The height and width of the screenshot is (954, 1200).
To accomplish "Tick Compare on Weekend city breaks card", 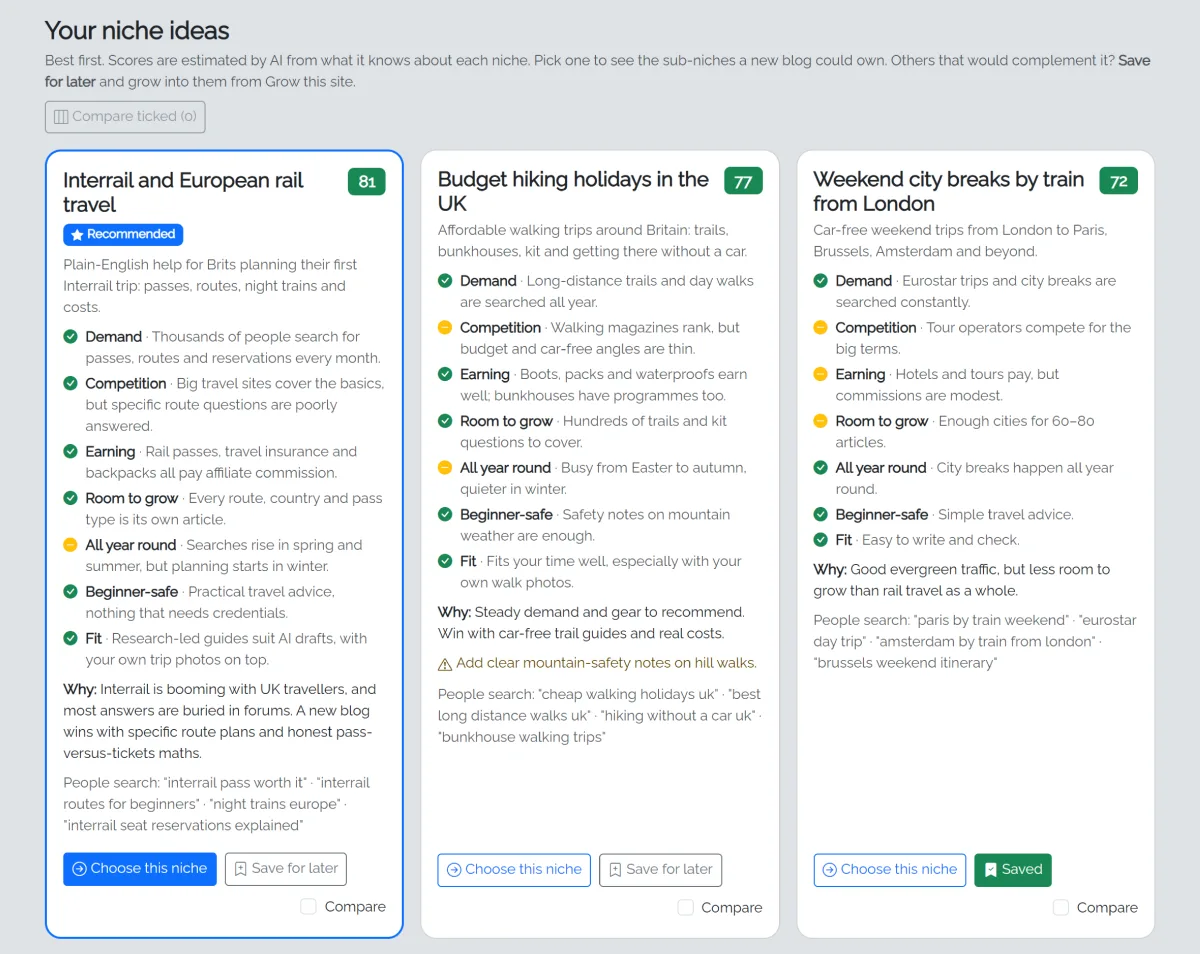I will pyautogui.click(x=1061, y=907).
